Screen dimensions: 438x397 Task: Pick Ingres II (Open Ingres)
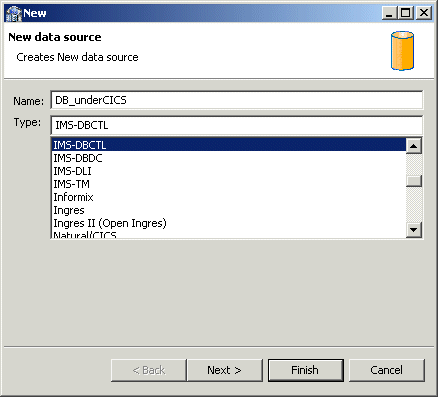pyautogui.click(x=229, y=223)
